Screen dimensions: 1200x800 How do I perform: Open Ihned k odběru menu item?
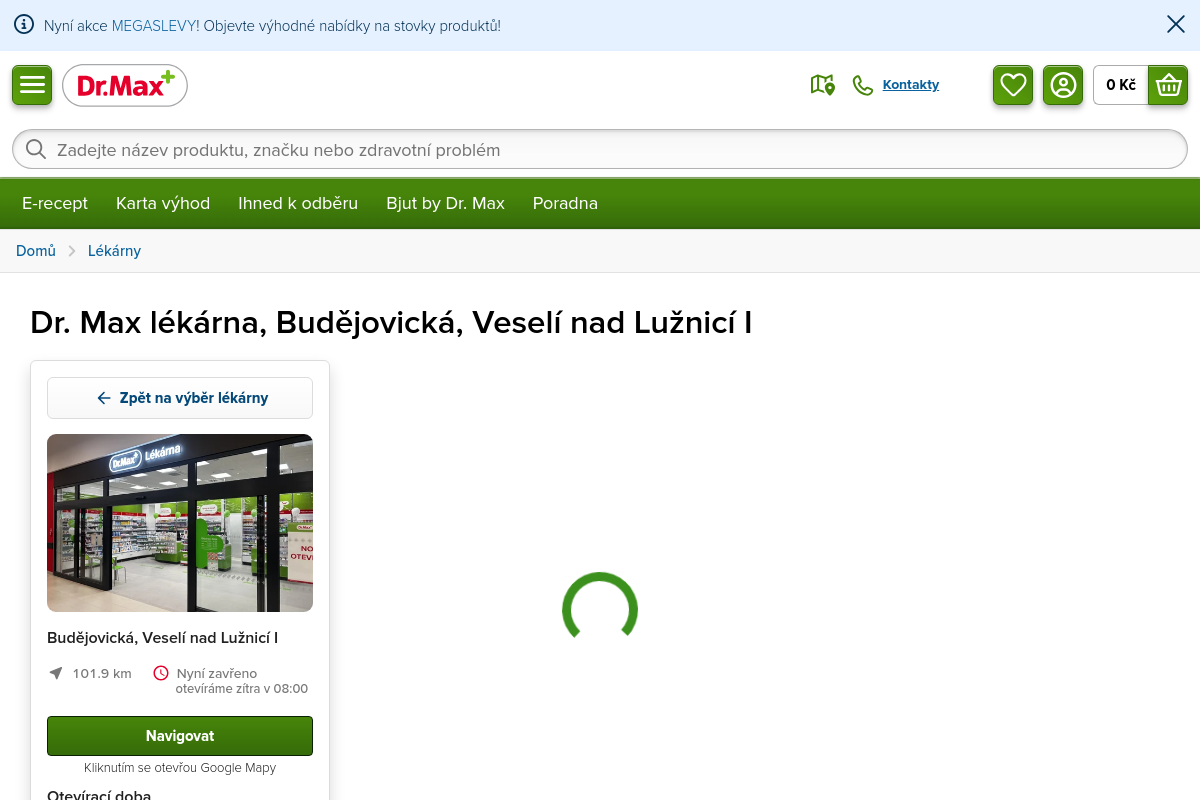pyautogui.click(x=298, y=203)
